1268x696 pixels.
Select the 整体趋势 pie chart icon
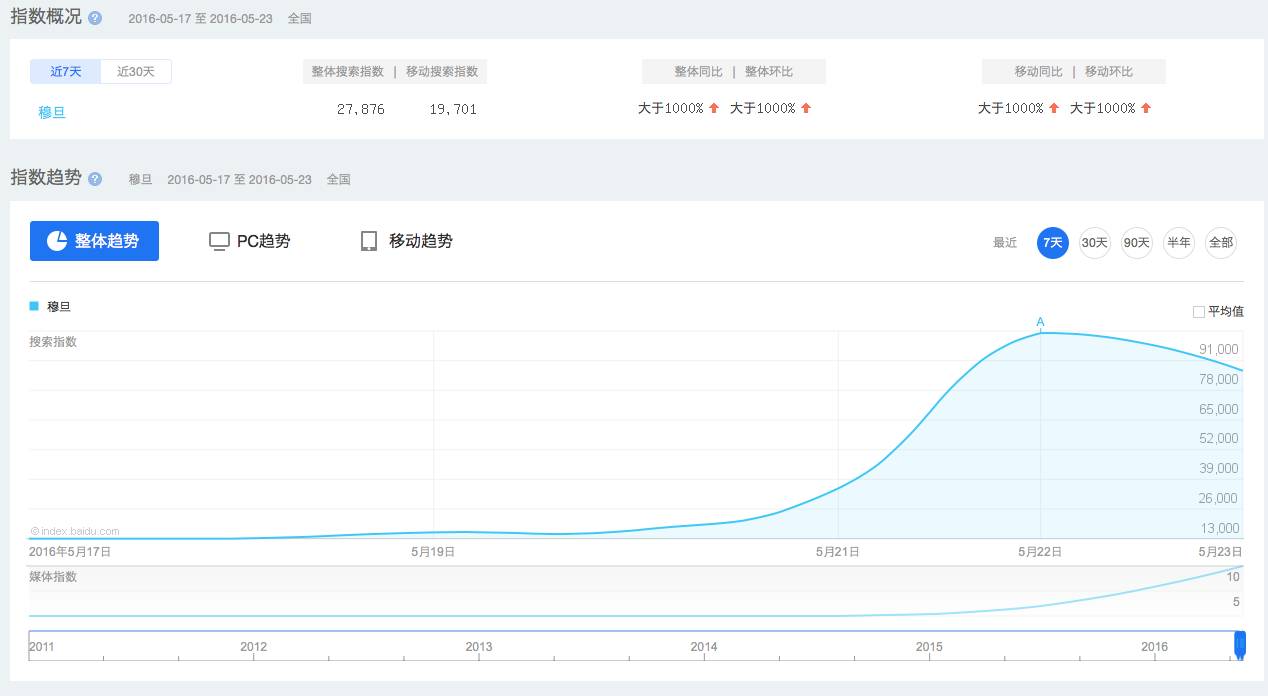[60, 240]
